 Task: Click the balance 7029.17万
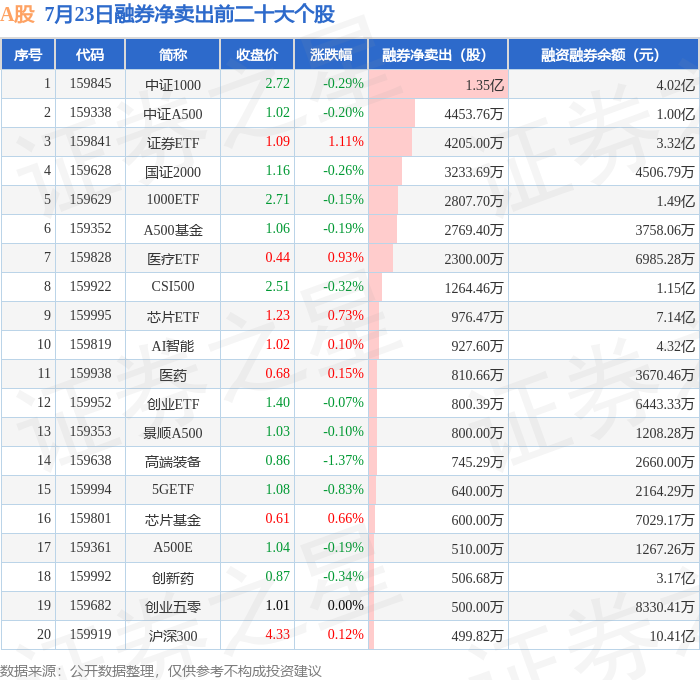click(665, 520)
